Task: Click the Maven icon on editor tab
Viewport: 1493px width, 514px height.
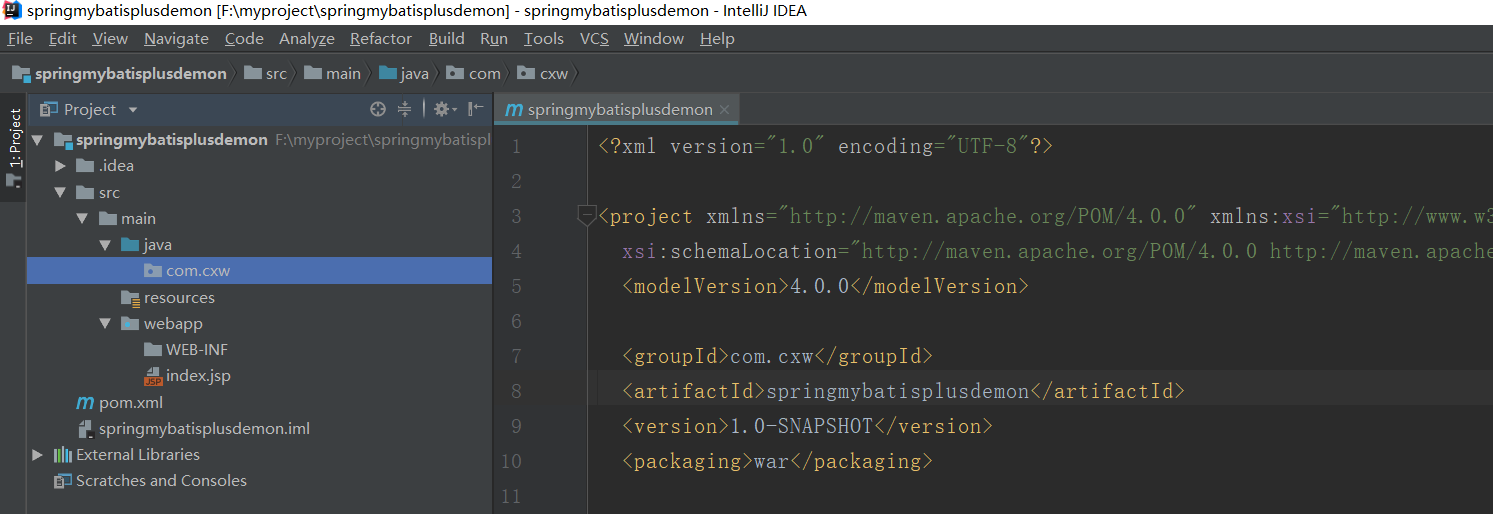Action: pyautogui.click(x=514, y=109)
